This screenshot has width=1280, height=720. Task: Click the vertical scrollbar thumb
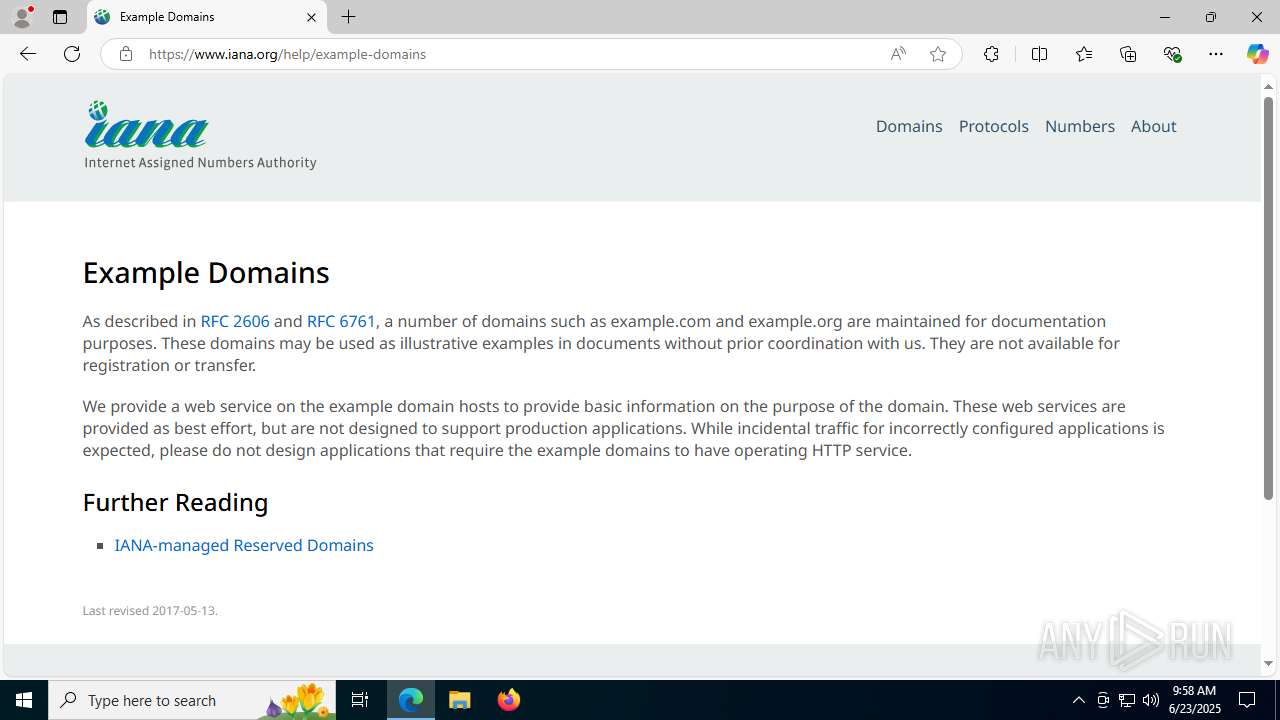[x=1268, y=298]
